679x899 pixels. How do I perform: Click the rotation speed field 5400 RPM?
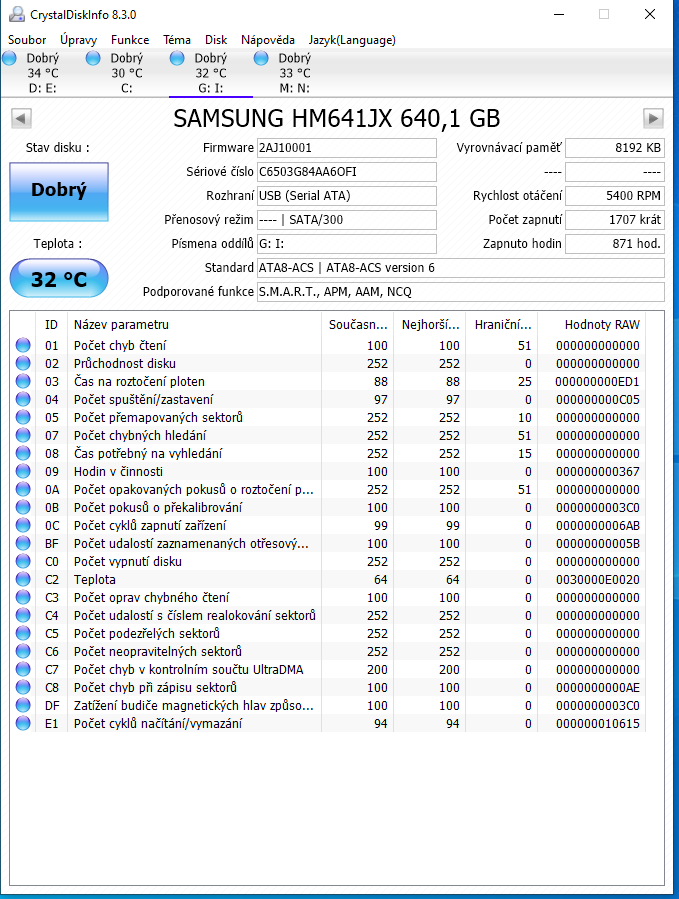pos(615,196)
